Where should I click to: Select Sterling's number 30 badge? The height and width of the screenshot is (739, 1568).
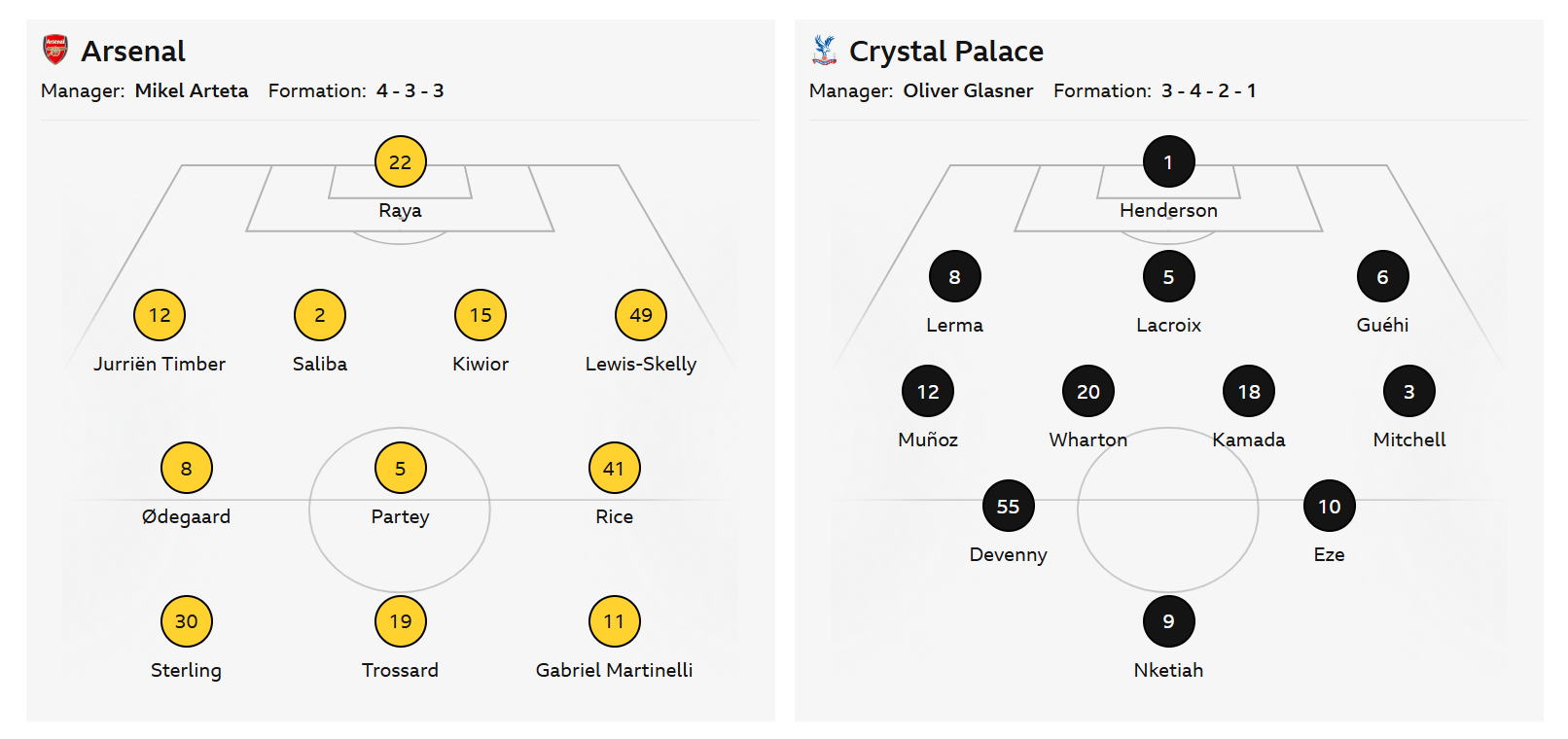[x=186, y=621]
